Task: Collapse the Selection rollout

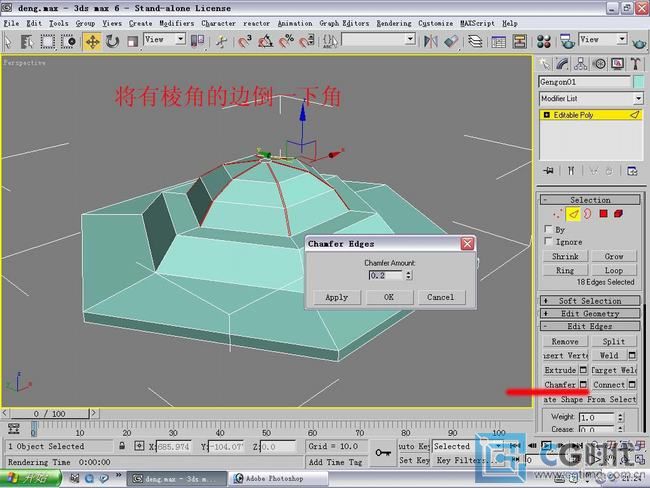Action: coord(590,200)
